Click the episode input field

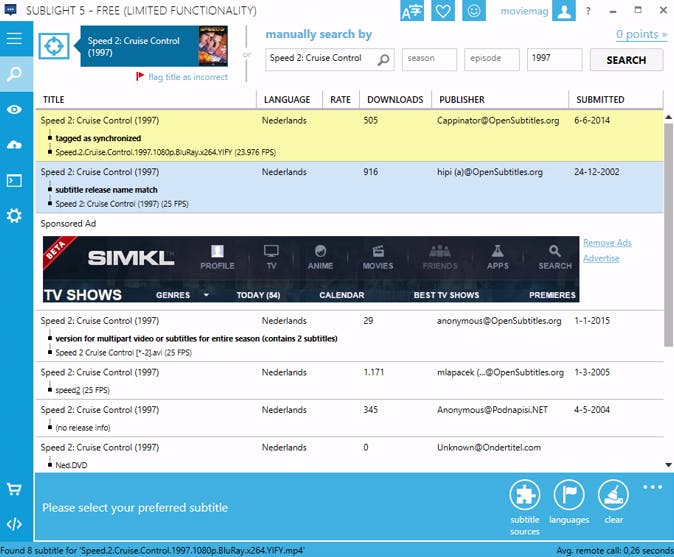(x=492, y=59)
